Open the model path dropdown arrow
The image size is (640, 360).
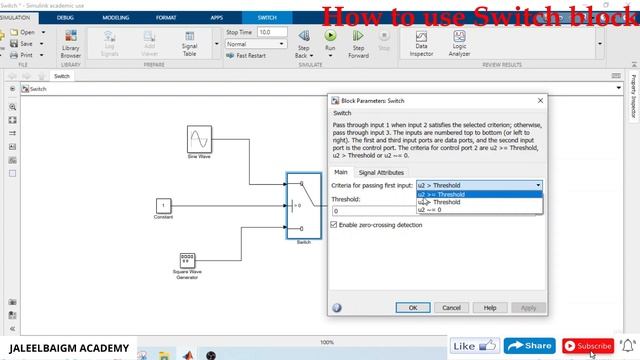[x=619, y=88]
